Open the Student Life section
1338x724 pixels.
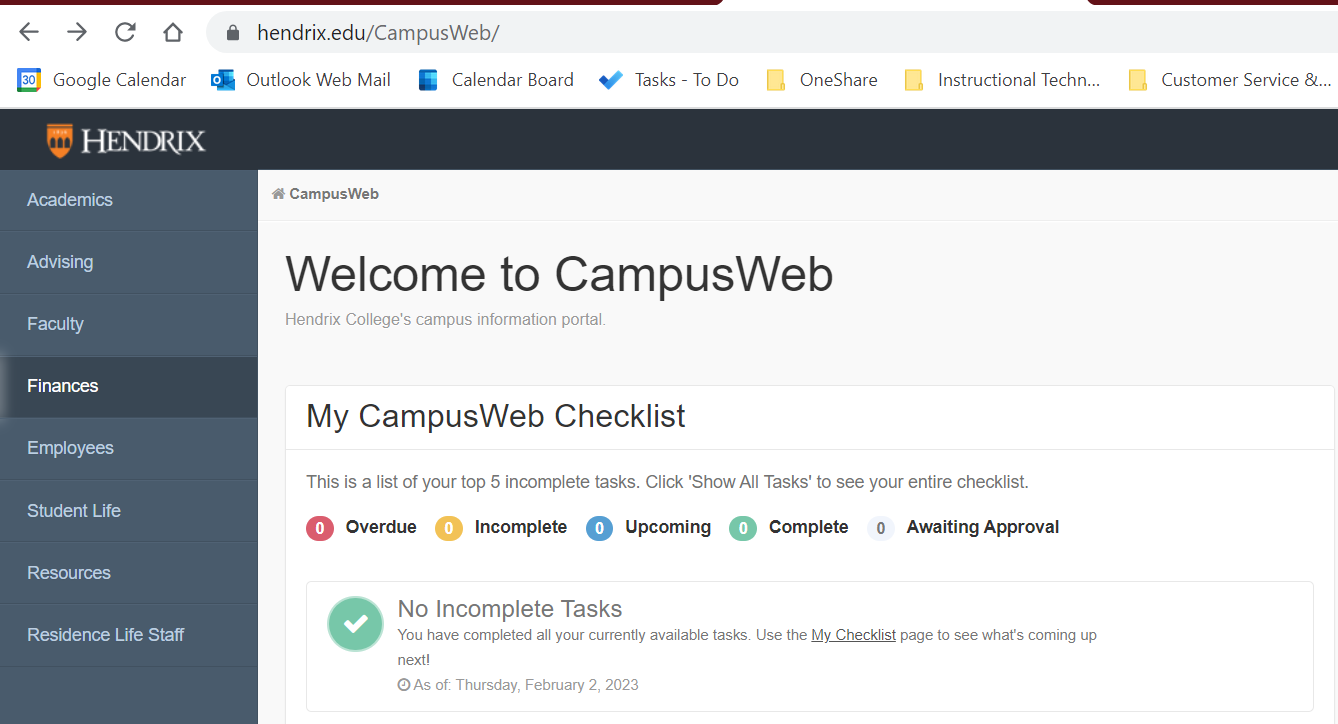pyautogui.click(x=73, y=510)
